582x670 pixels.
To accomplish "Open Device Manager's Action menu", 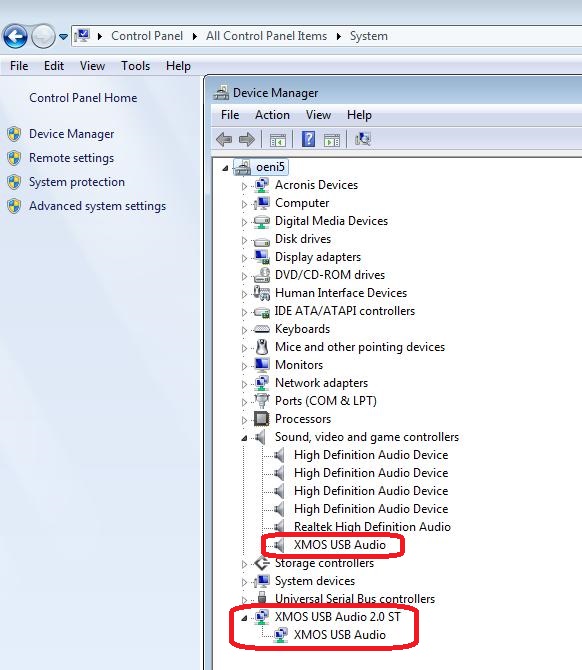I will pos(272,115).
